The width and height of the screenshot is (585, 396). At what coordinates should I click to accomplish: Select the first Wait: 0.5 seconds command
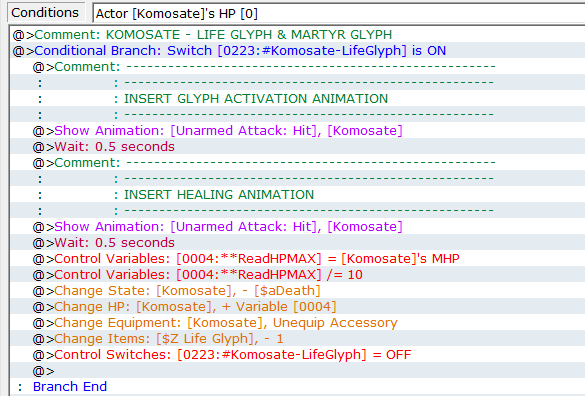(298, 147)
